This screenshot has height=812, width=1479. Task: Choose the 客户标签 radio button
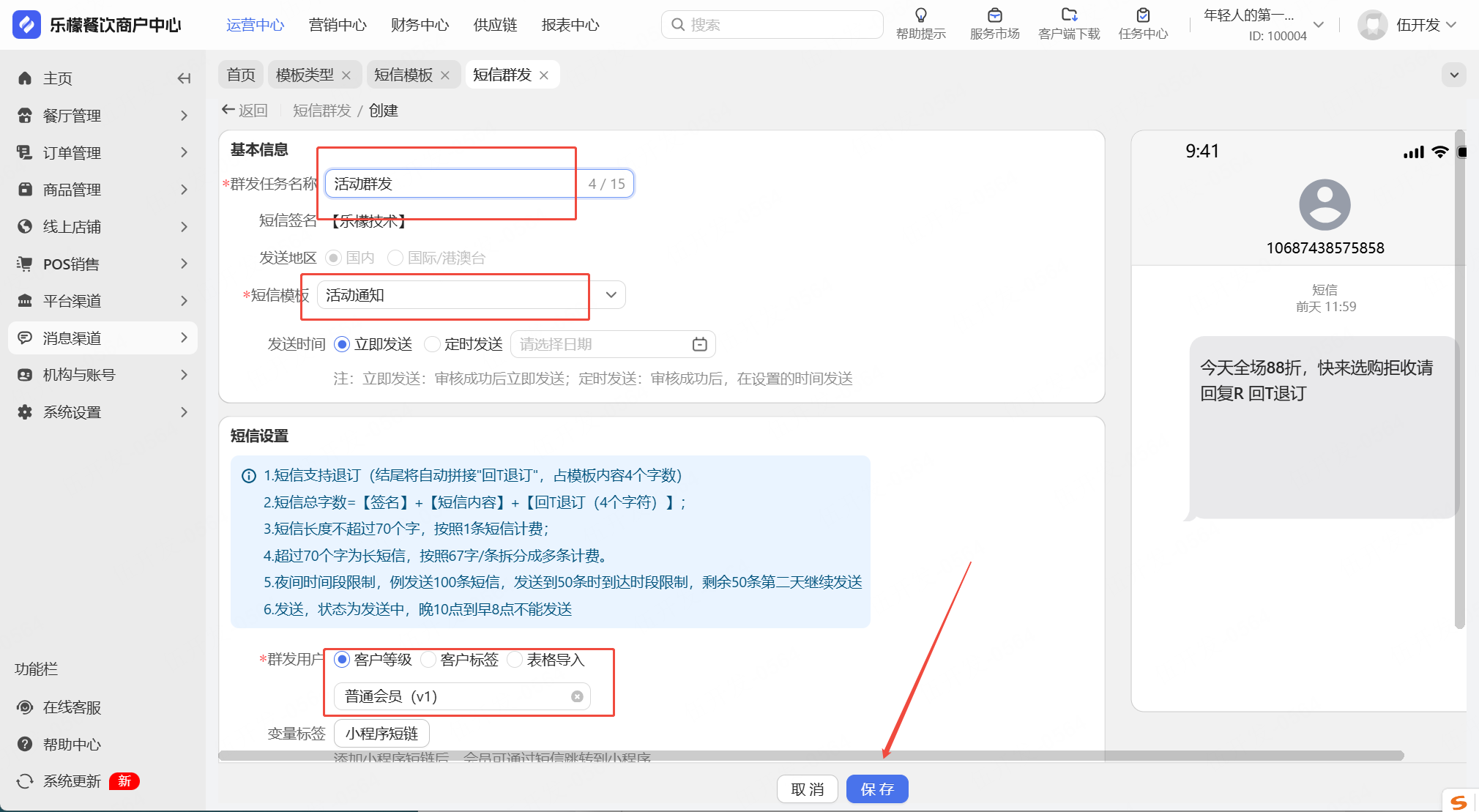[428, 660]
